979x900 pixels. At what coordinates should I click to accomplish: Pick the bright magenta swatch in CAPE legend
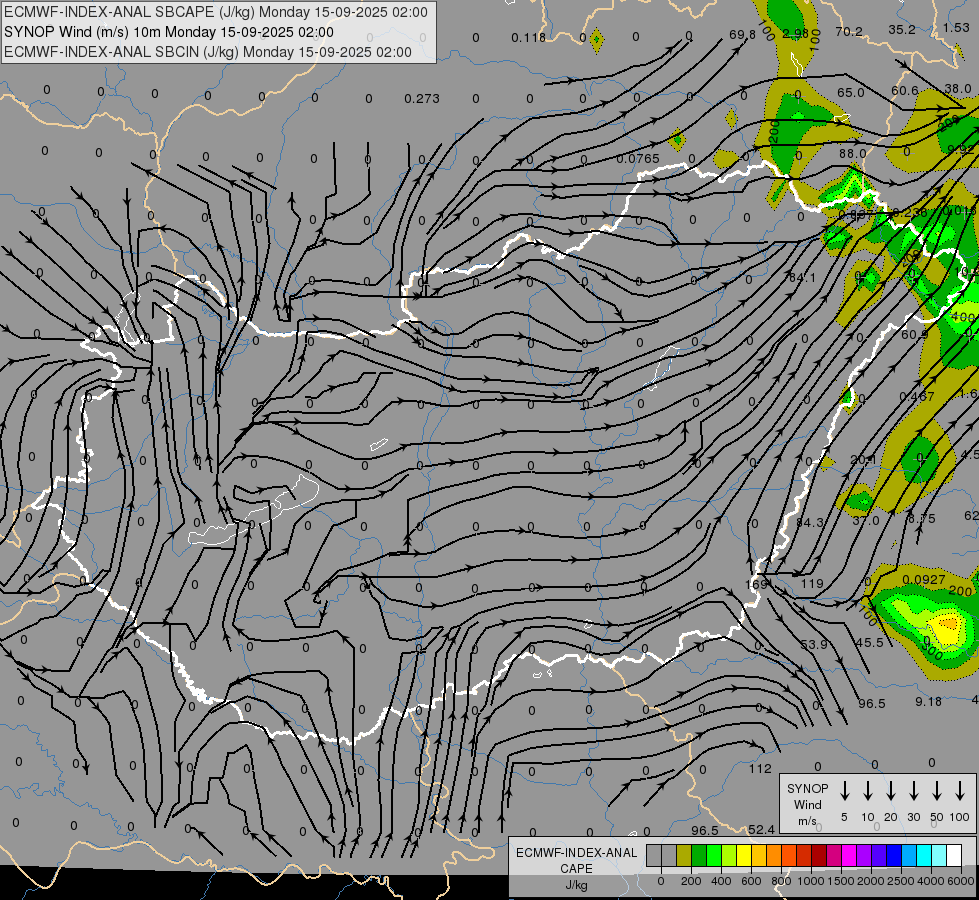pos(849,856)
